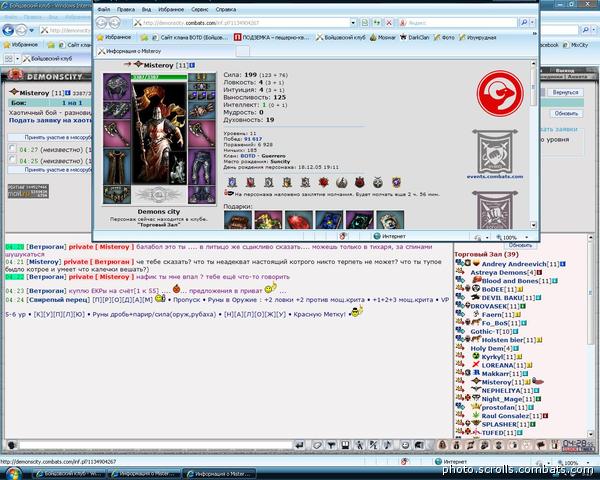Click the last purple shield medal
Screen dimensions: 600x480
[396, 183]
